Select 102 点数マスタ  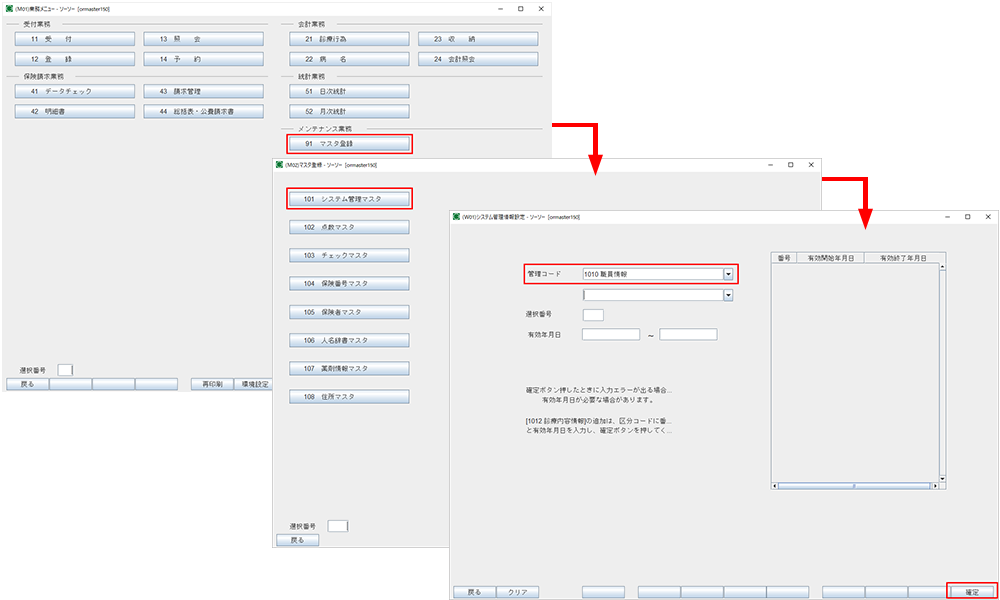[x=349, y=227]
